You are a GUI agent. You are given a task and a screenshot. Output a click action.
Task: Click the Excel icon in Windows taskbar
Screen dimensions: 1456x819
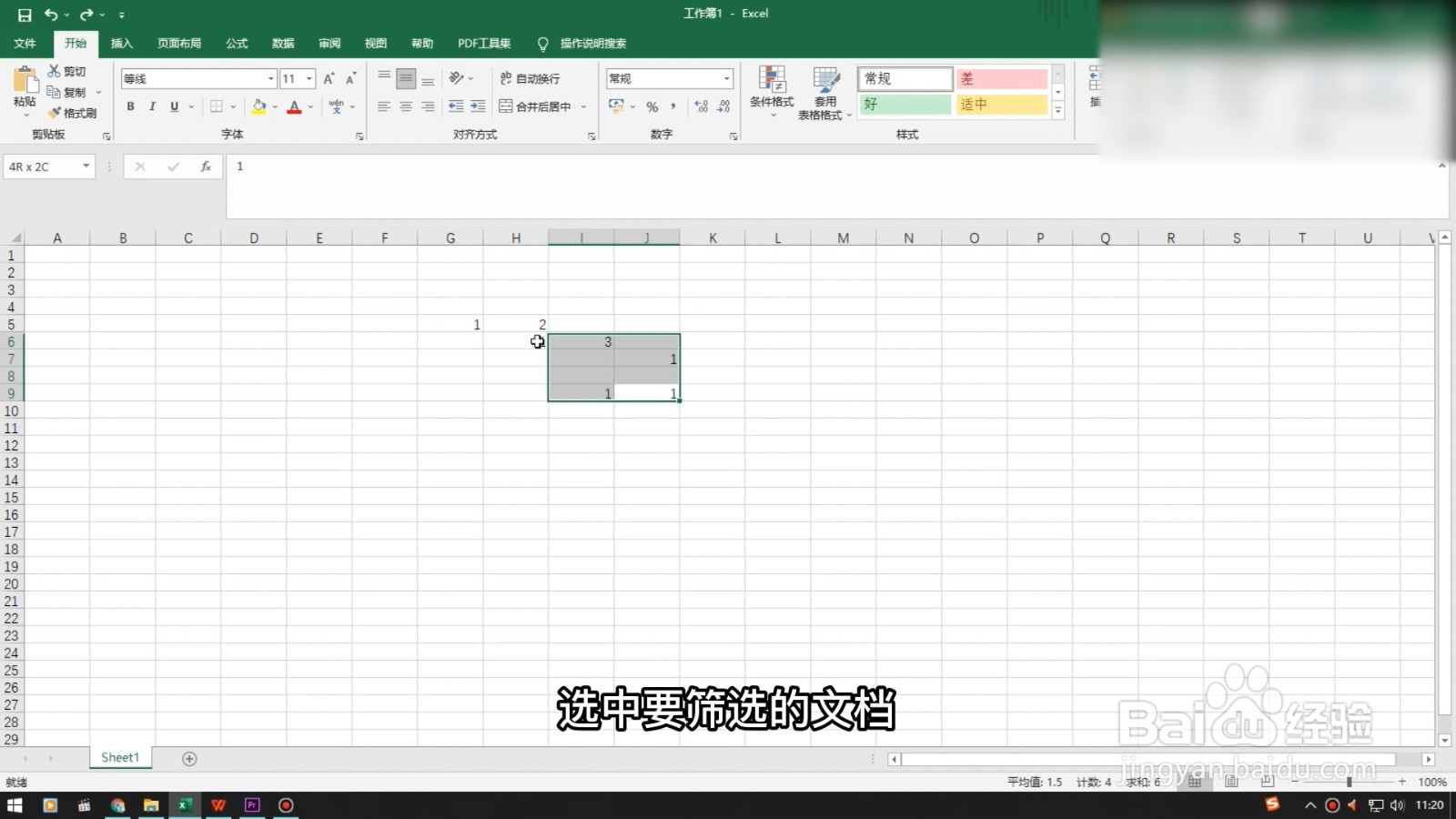185,805
